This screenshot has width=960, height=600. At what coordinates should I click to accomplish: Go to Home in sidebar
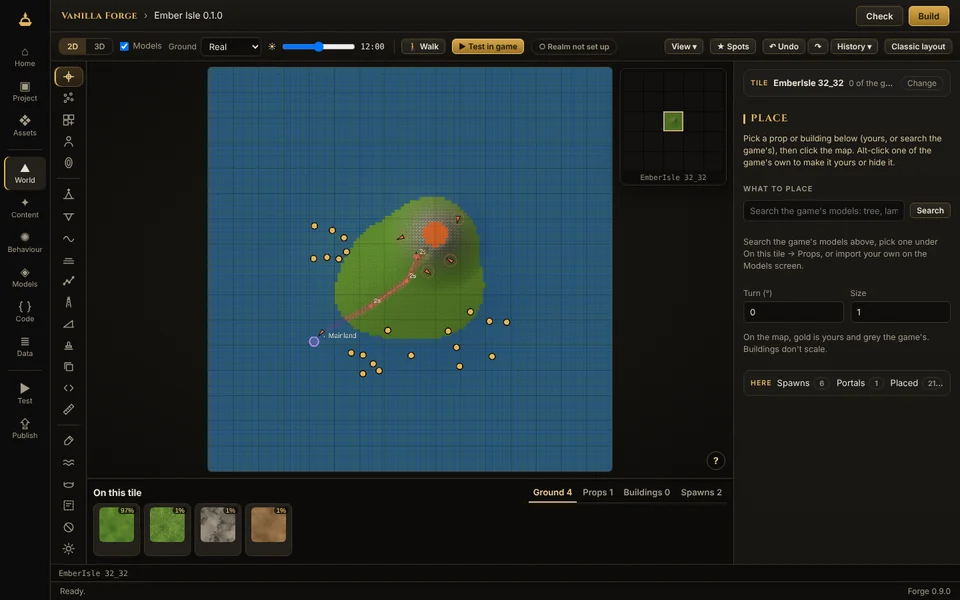(25, 57)
